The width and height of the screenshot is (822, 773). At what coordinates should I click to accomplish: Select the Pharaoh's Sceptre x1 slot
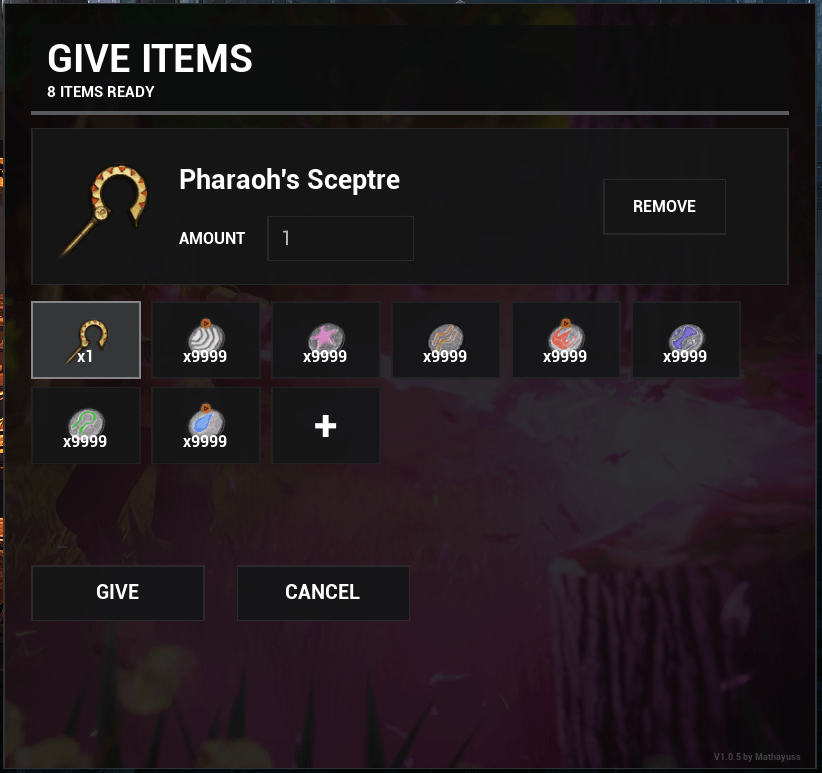[86, 340]
